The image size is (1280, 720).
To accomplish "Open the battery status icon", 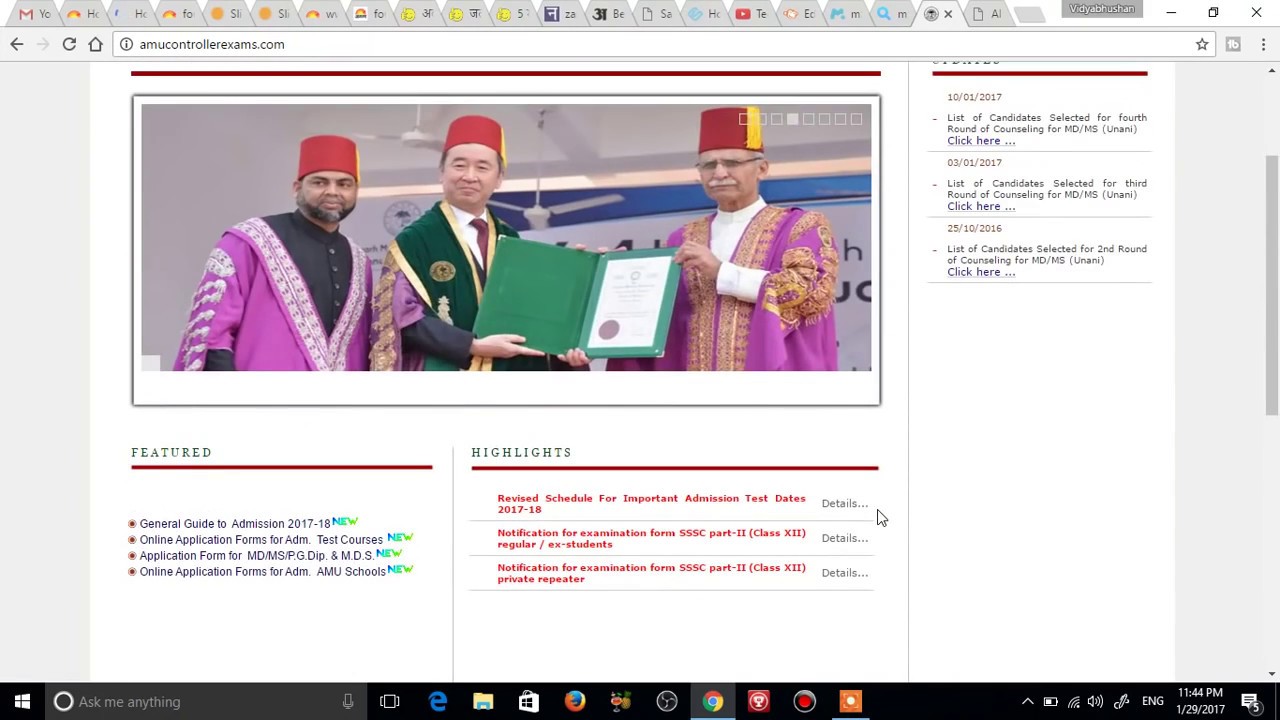I will point(1050,701).
